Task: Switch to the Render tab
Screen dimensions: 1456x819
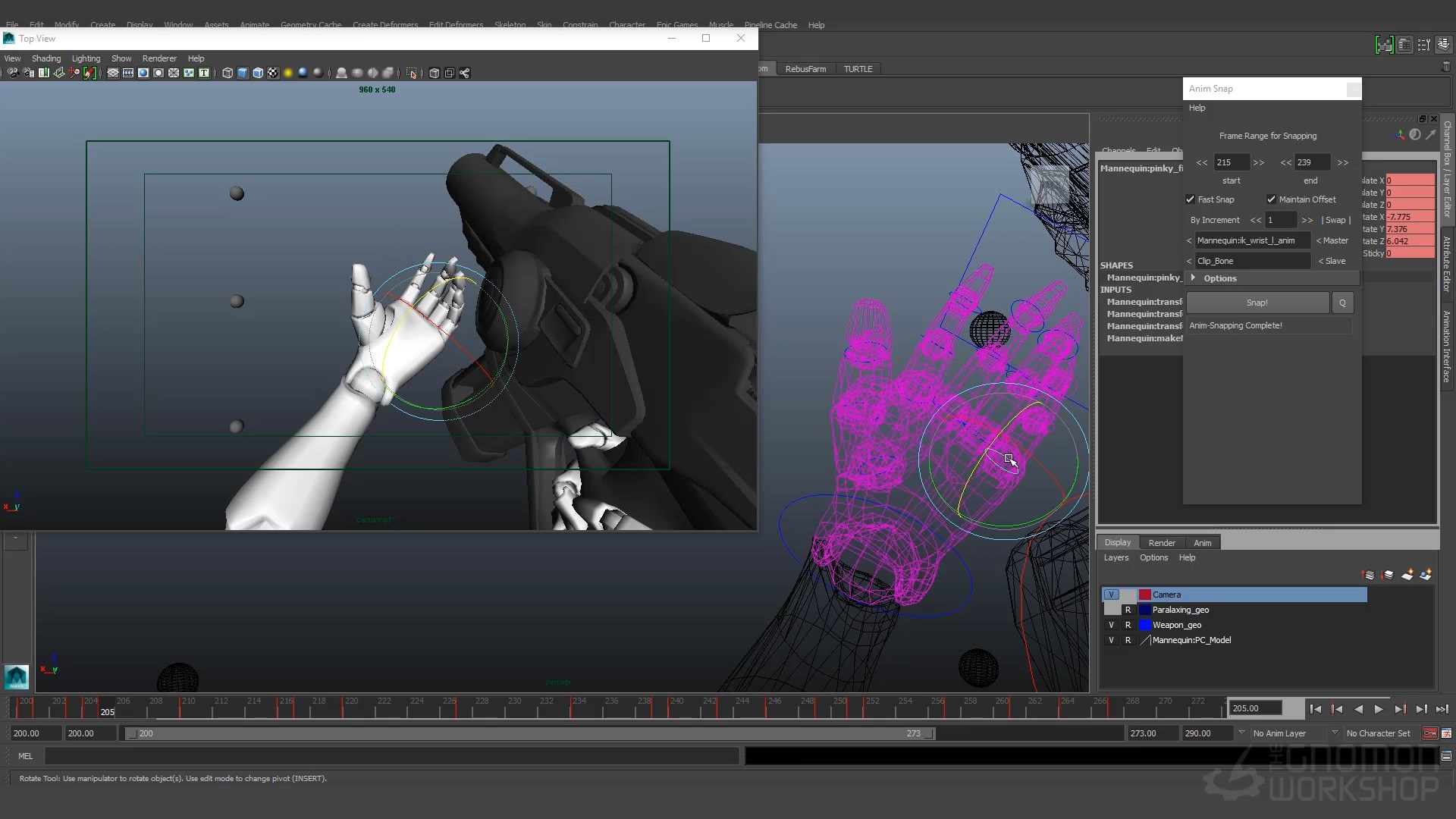Action: (1163, 542)
